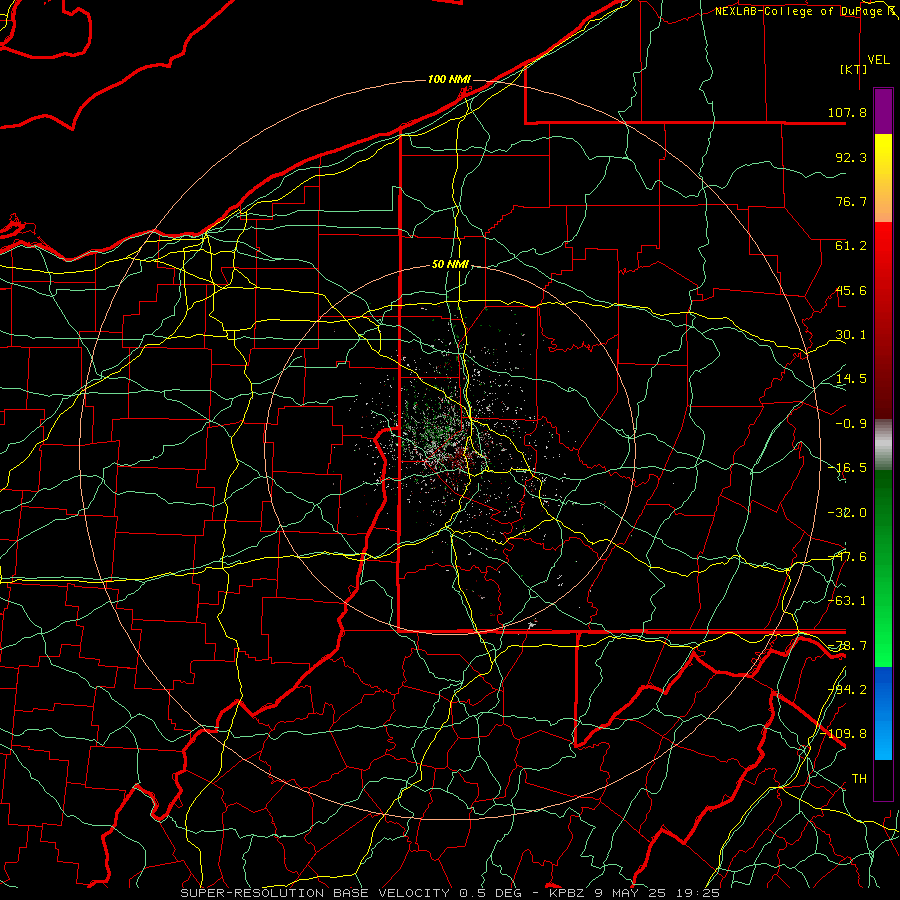Select the VEL legend title
This screenshot has width=900, height=900.
878,60
